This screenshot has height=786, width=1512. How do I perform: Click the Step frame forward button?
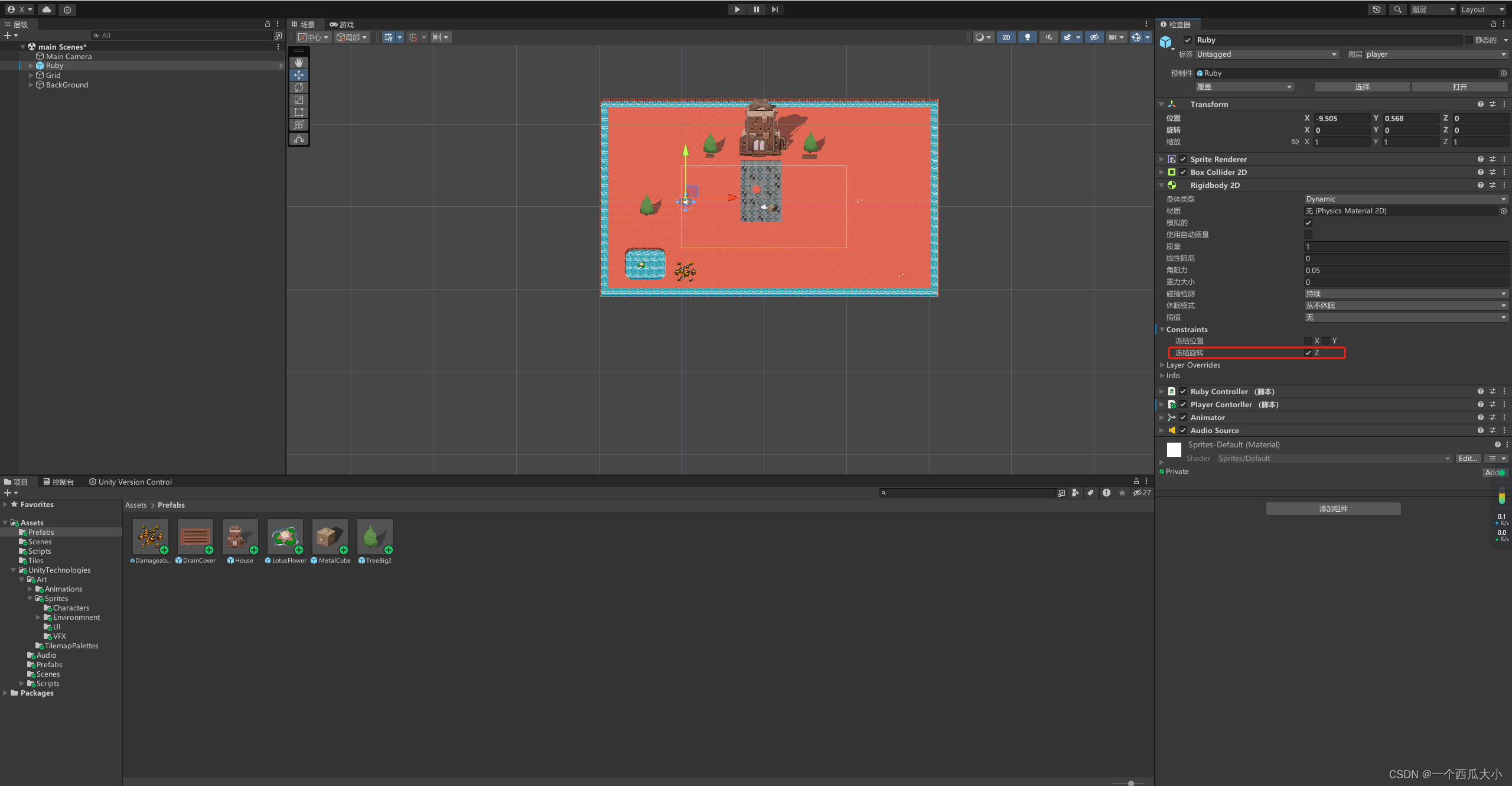(775, 9)
